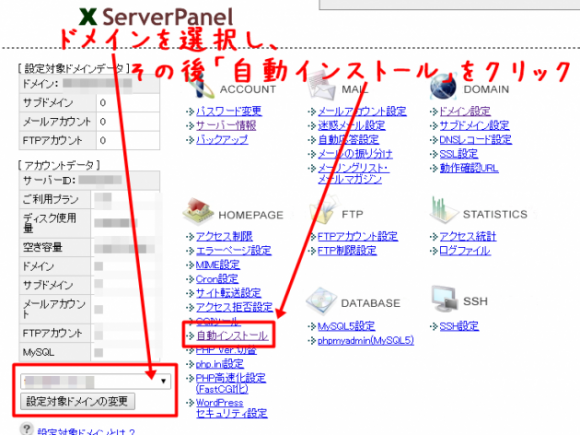Open 設定対象ドメインとは？ help link
Viewport: 580px width, 435px height.
click(x=86, y=431)
